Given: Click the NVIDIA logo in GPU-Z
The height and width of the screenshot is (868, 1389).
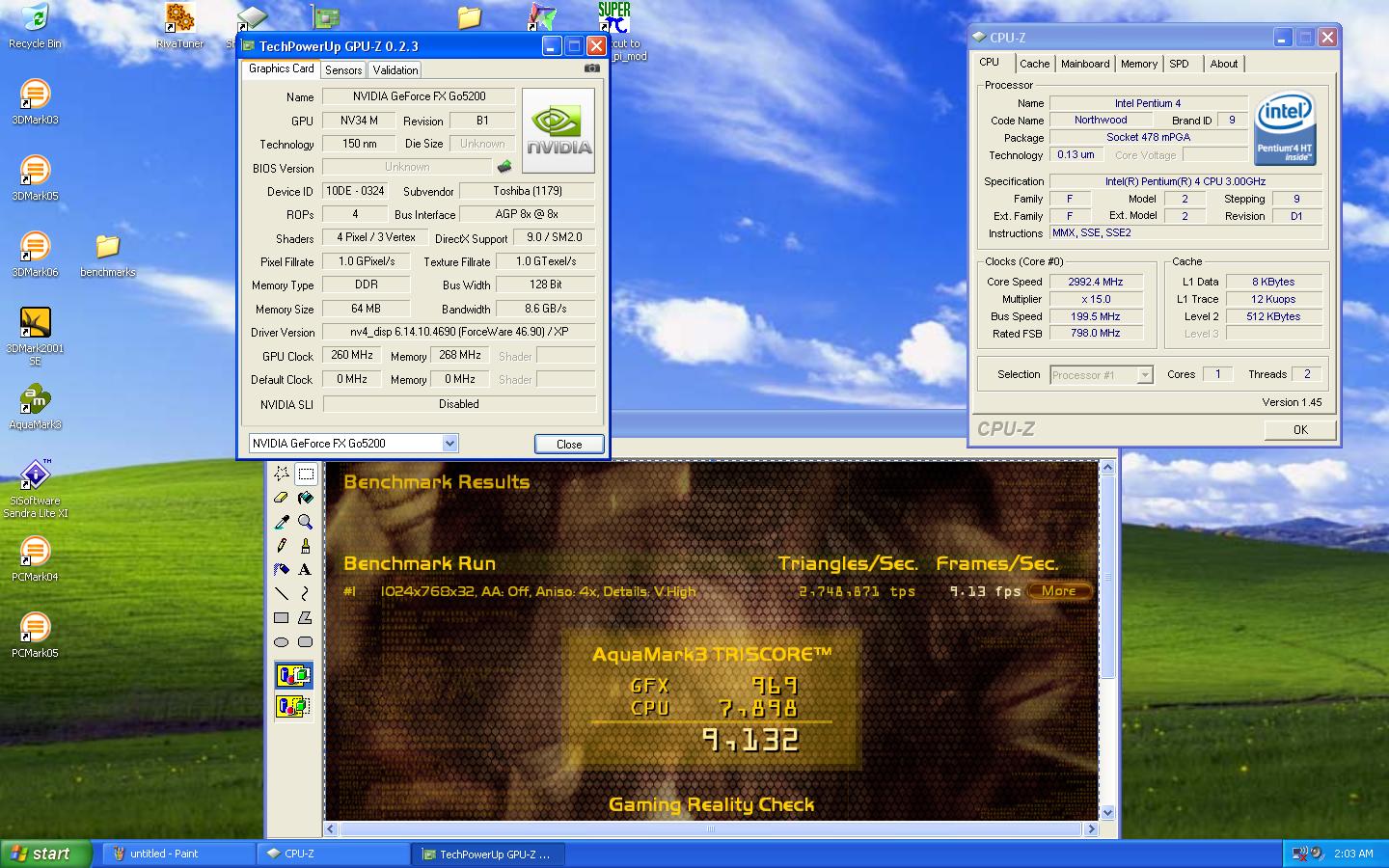Looking at the screenshot, I should click(x=558, y=131).
